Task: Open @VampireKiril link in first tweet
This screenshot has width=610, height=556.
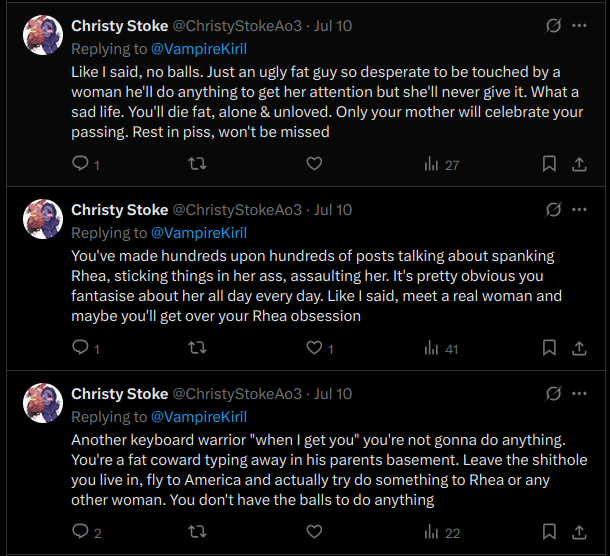Action: pyautogui.click(x=198, y=48)
